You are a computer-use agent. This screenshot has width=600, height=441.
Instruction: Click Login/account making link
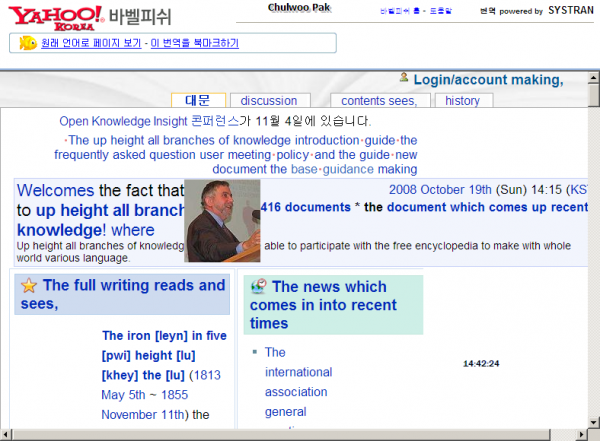coord(489,80)
